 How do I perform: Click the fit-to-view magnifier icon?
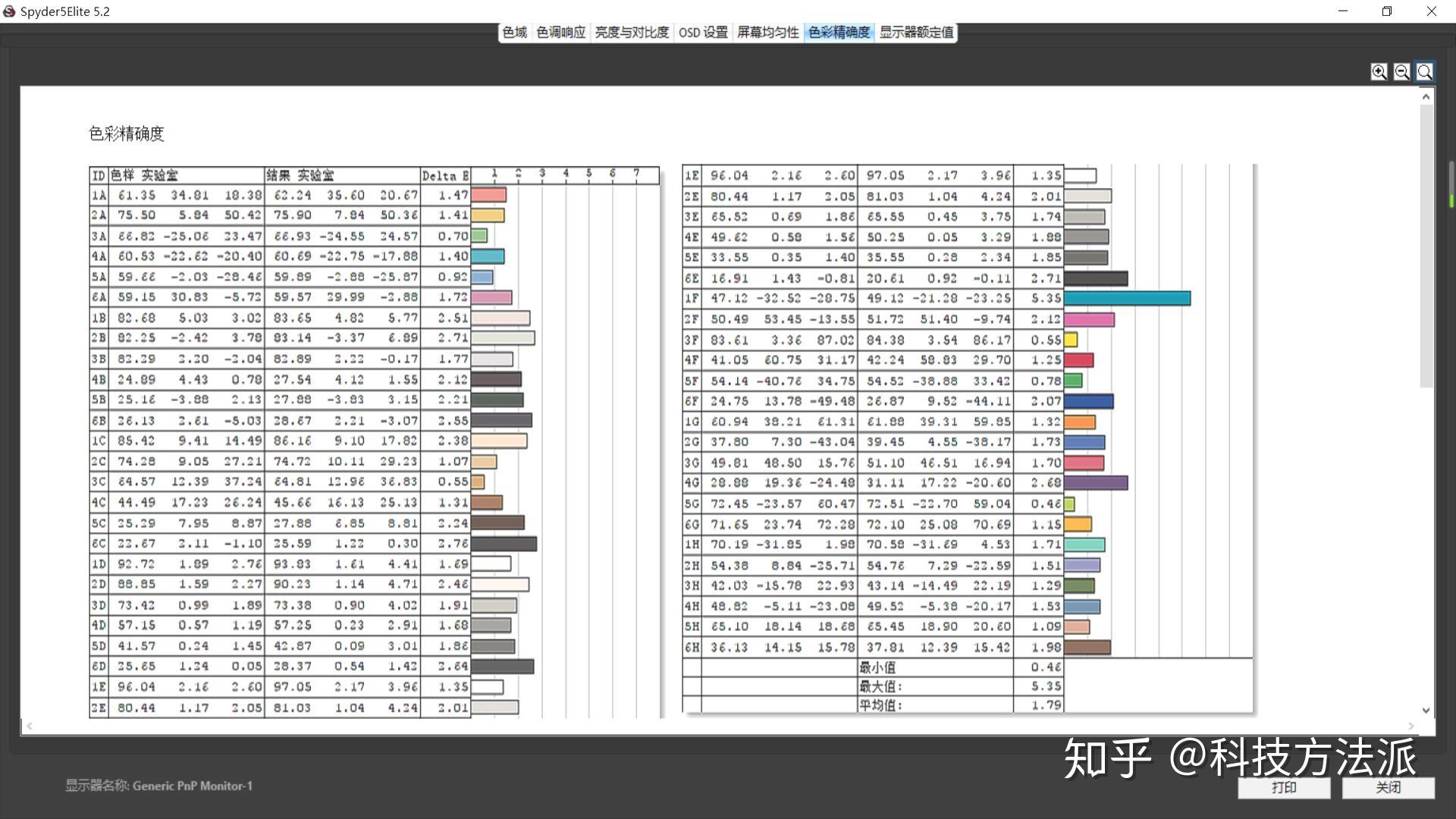pyautogui.click(x=1425, y=71)
